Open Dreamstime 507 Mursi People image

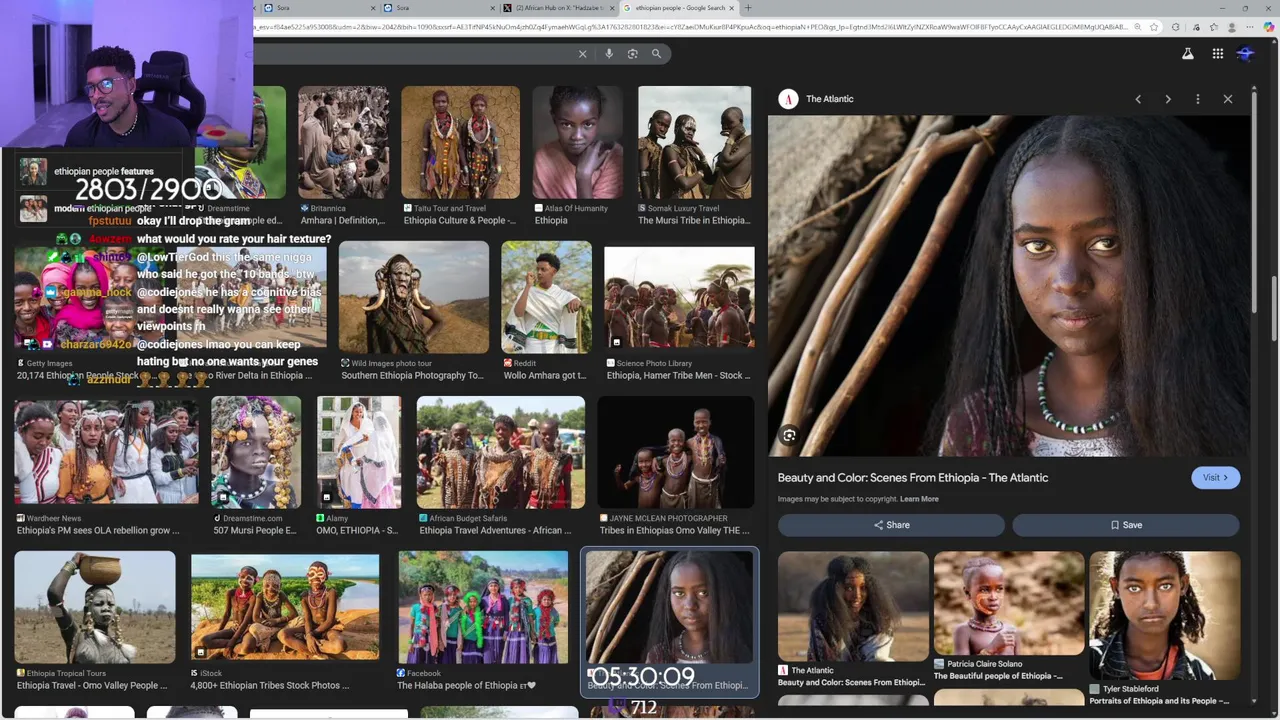(x=256, y=452)
